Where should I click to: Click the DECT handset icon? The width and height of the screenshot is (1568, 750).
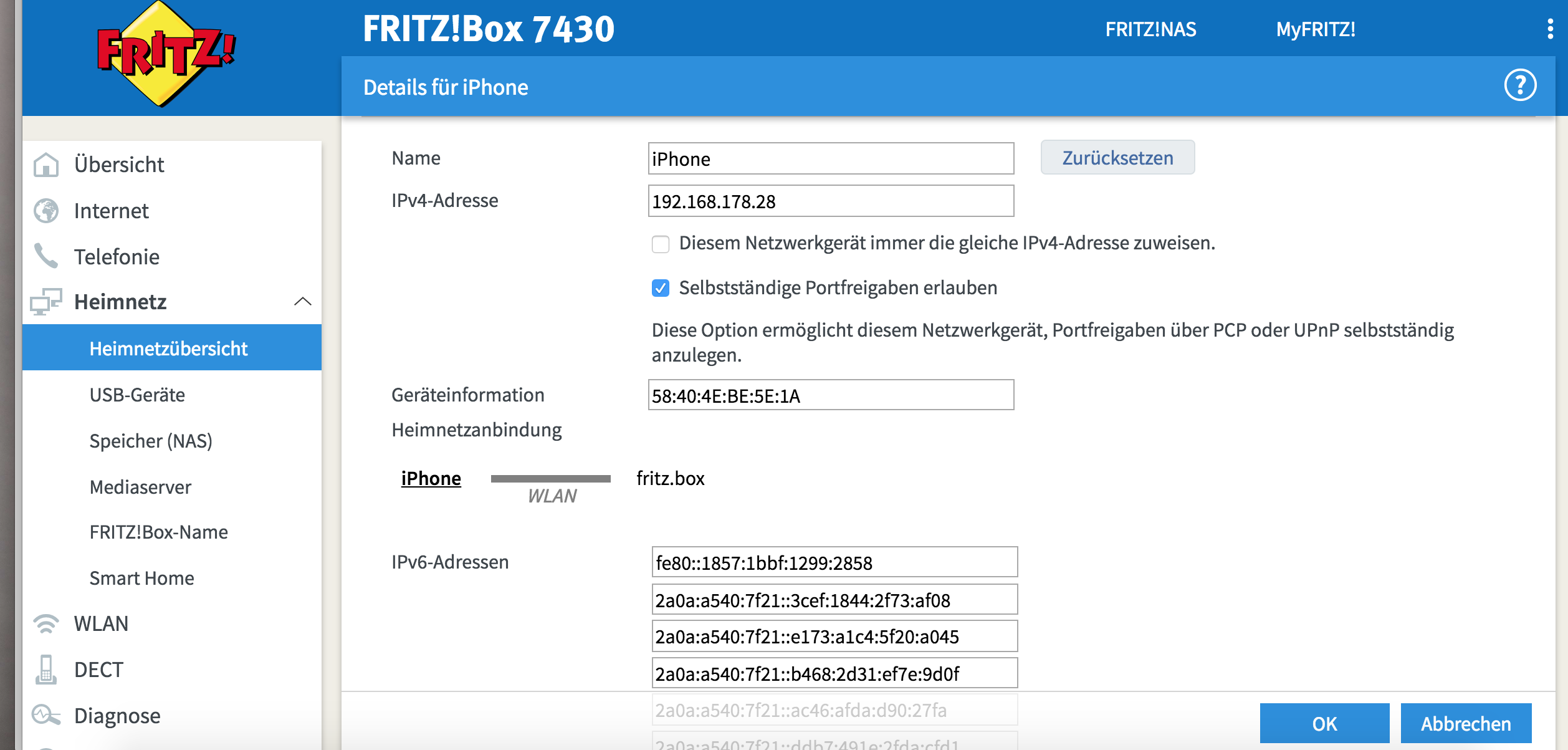point(46,670)
